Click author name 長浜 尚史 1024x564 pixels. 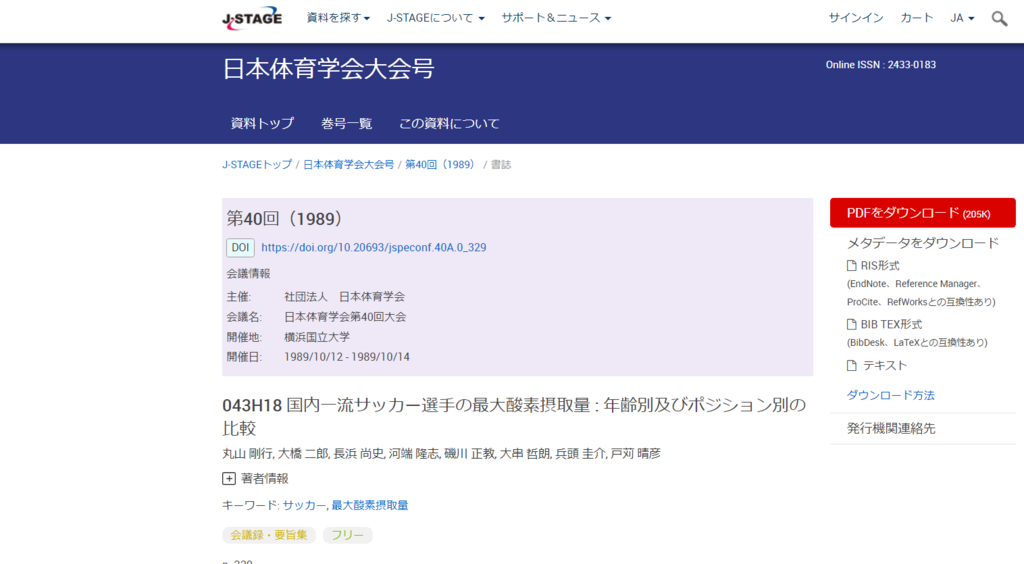pyautogui.click(x=359, y=453)
